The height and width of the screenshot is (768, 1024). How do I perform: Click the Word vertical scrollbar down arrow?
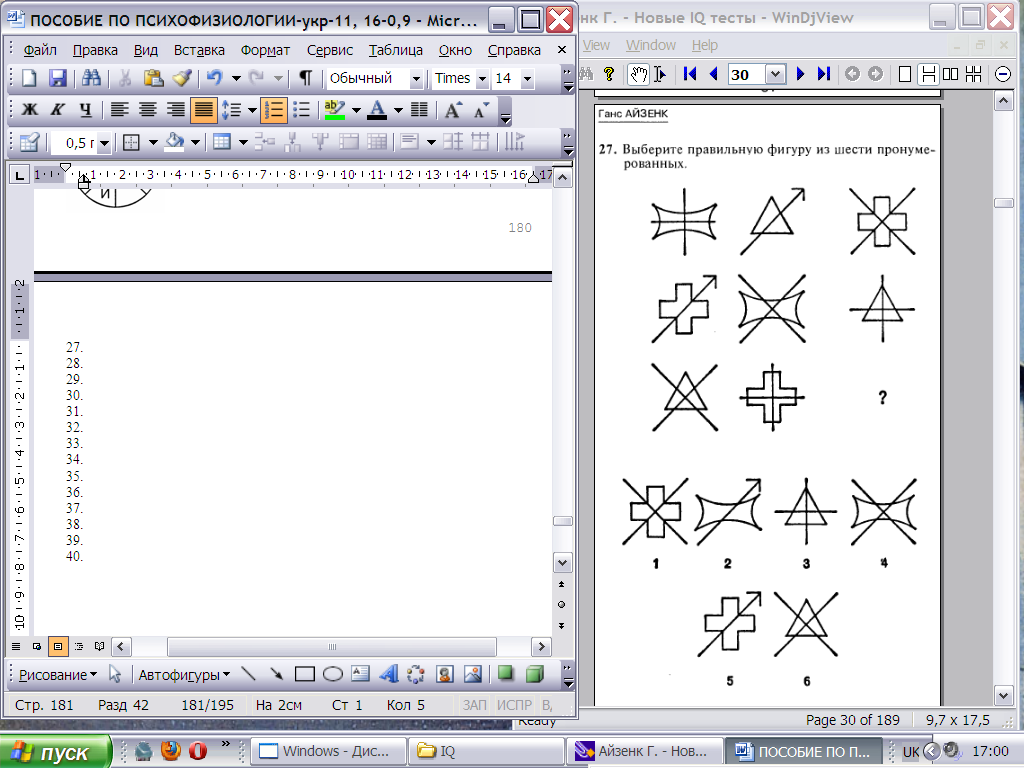pos(562,563)
